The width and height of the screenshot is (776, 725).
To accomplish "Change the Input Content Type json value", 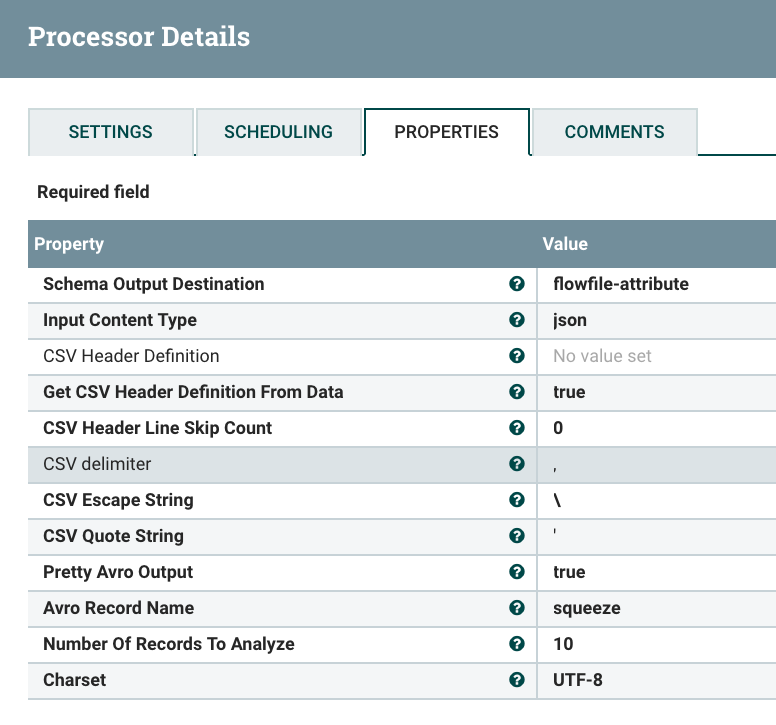I will point(570,320).
